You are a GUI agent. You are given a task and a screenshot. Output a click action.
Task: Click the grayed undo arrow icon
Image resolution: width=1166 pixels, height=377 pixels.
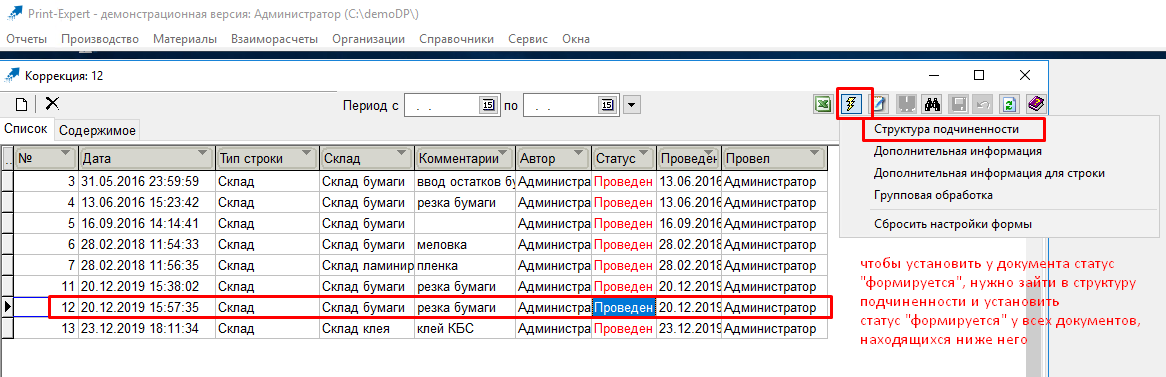(x=982, y=104)
